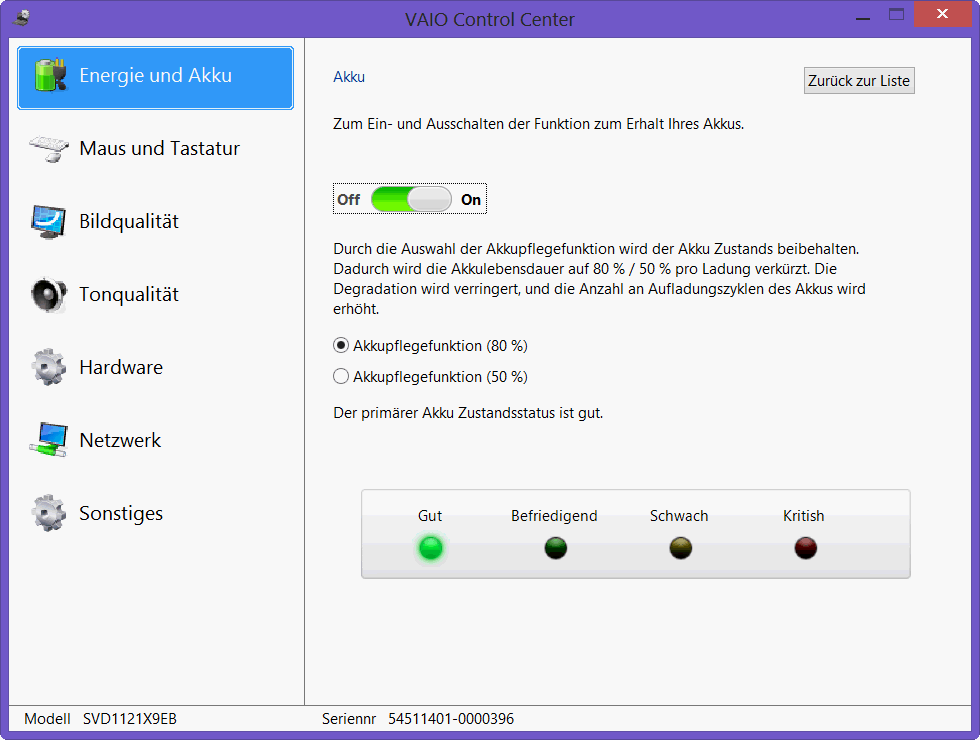This screenshot has width=980, height=740.
Task: Click the keyboard icon for Maus und Tastatur
Action: pos(49,149)
